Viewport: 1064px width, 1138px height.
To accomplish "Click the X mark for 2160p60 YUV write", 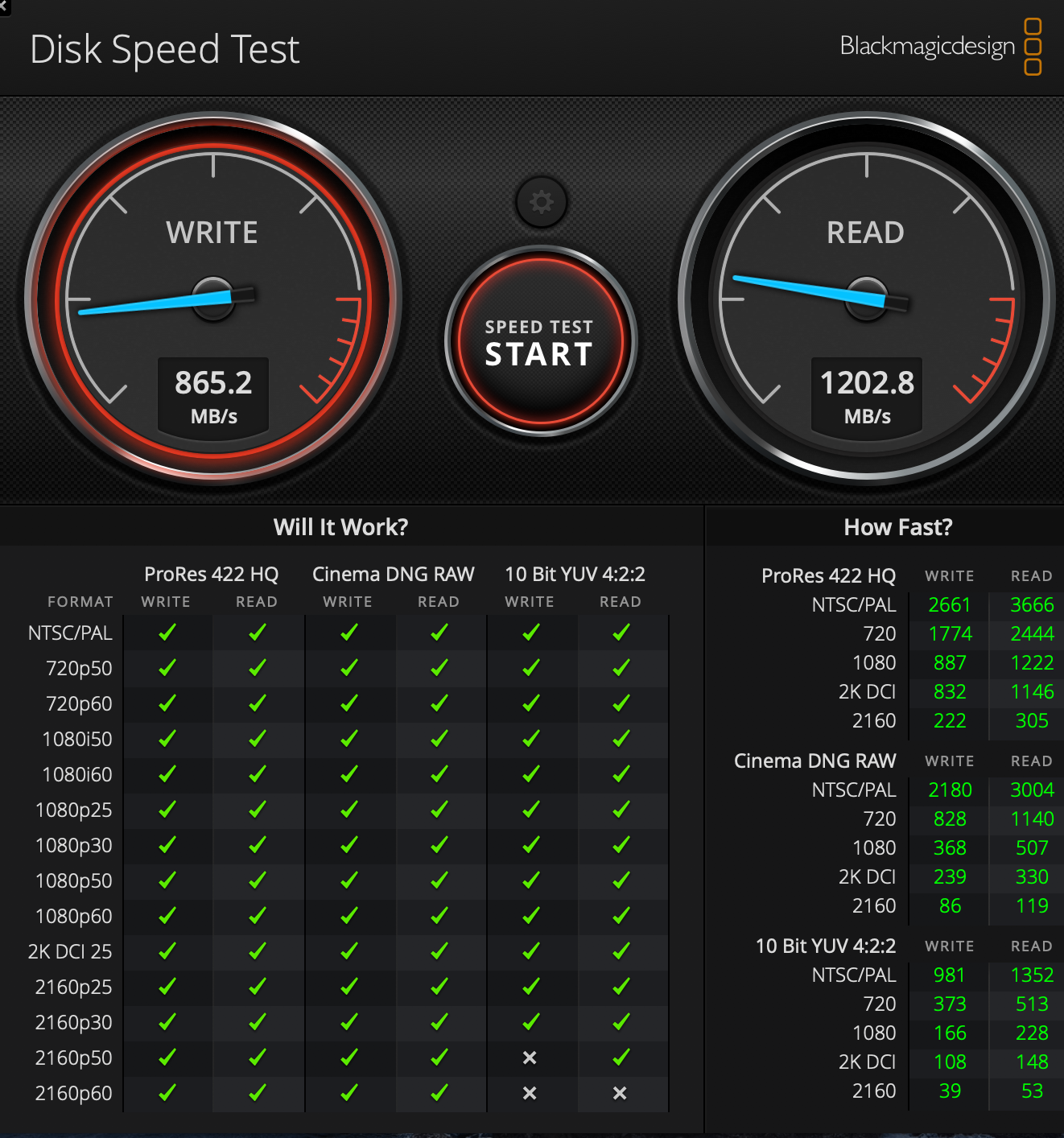I will pos(530,1093).
